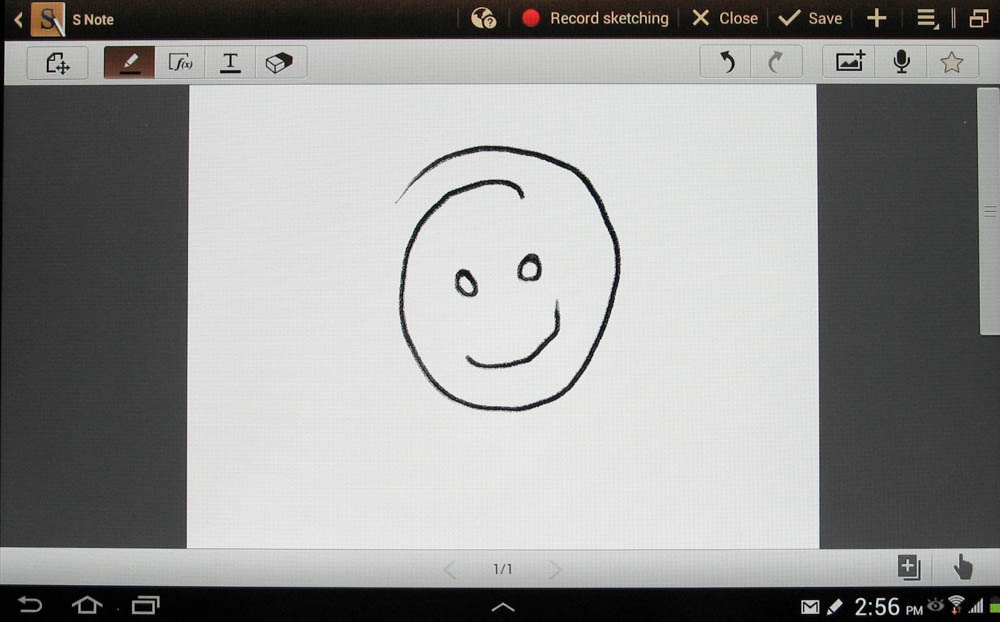Pick the Eraser tool
The height and width of the screenshot is (622, 1000).
(279, 62)
